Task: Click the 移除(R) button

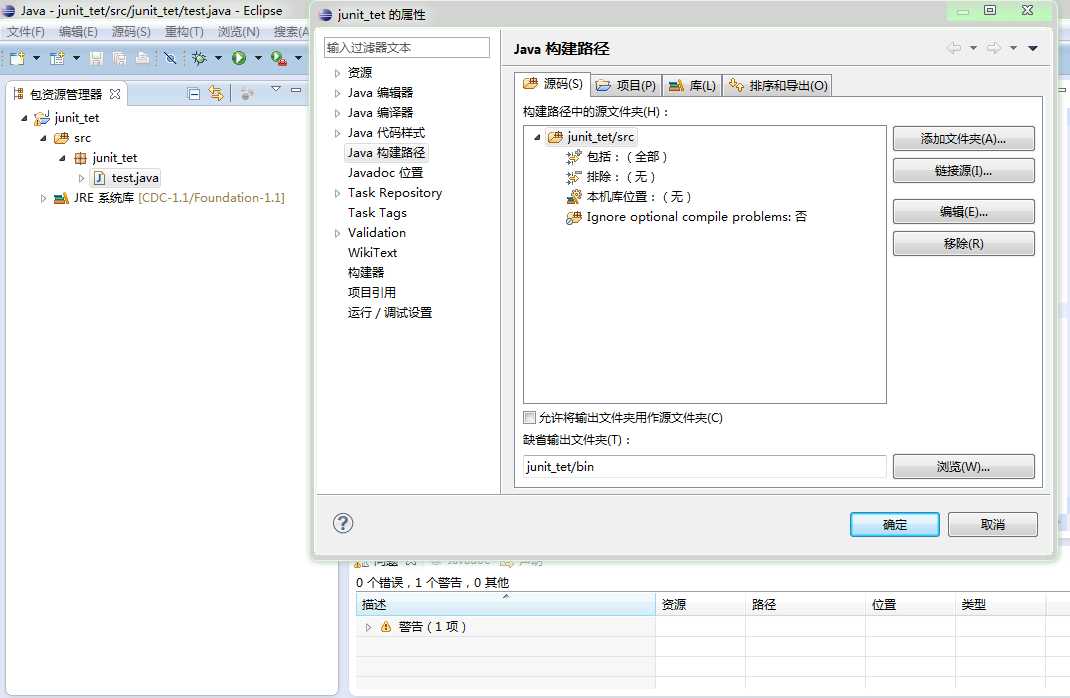Action: click(964, 244)
